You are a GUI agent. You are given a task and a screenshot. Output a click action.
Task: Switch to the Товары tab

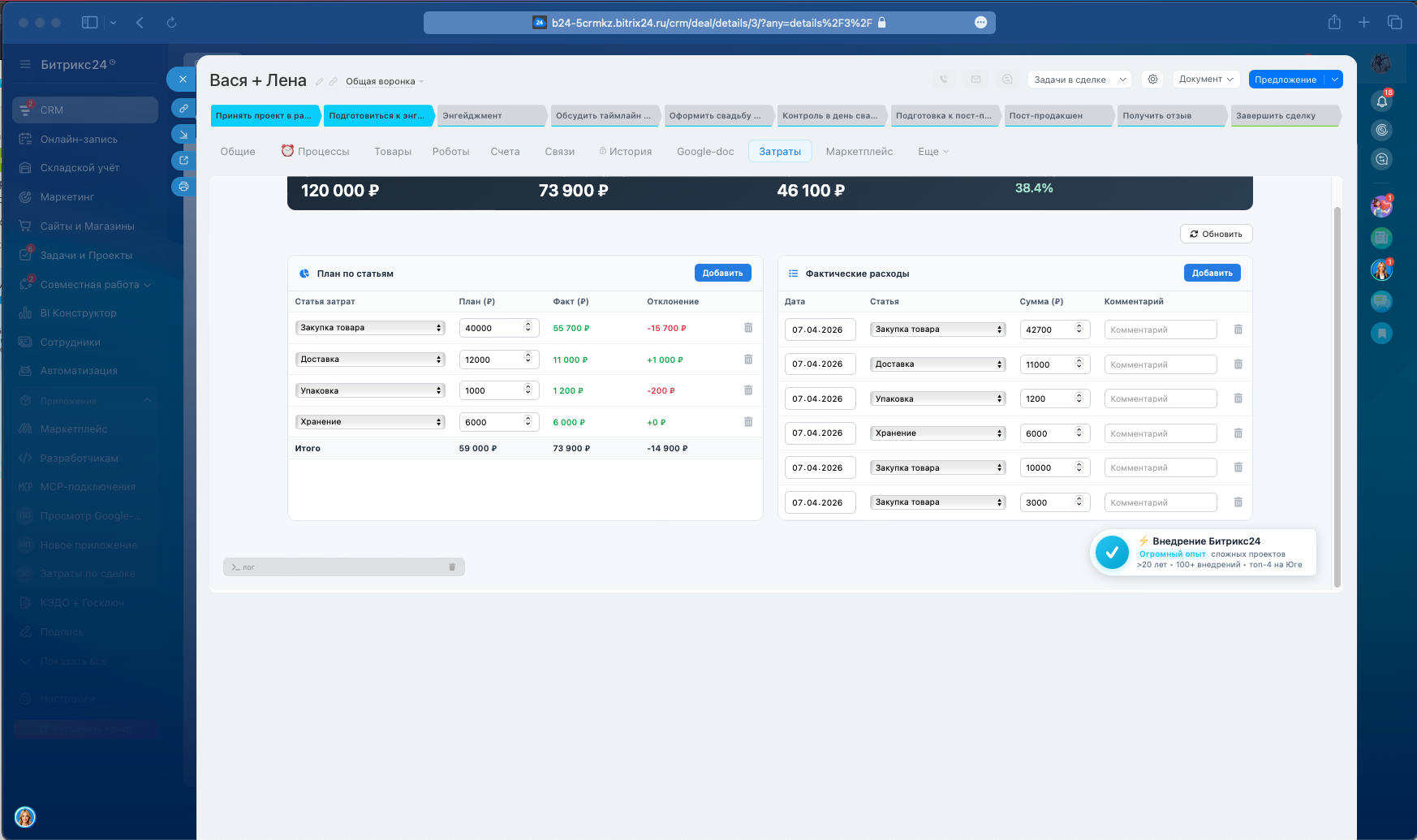click(393, 152)
